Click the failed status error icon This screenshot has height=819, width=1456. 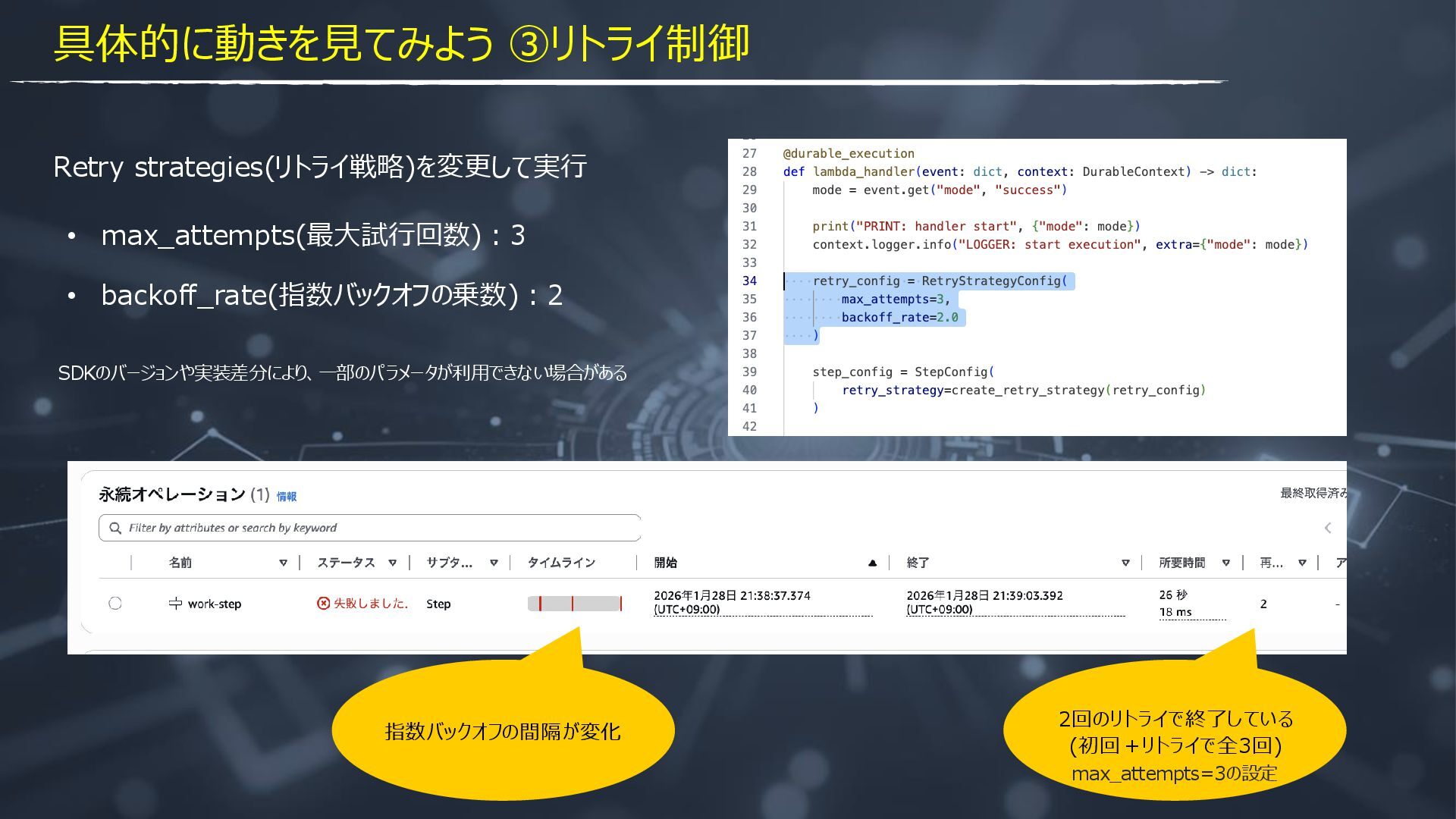323,604
